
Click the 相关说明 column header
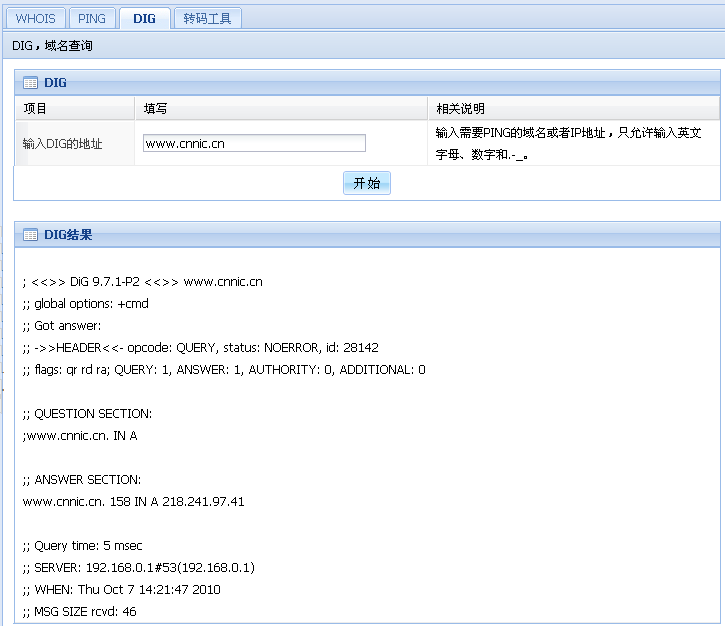click(460, 108)
